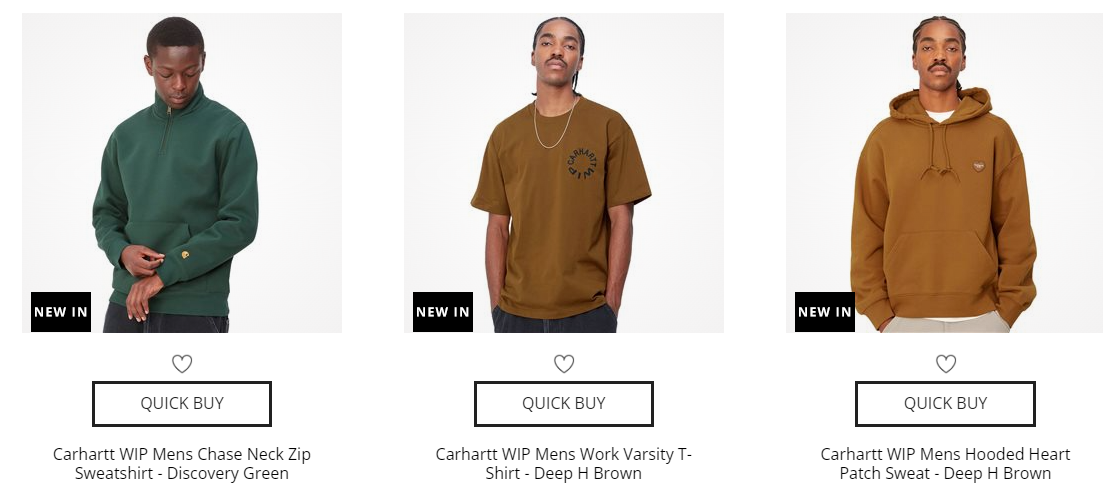The image size is (1103, 499).
Task: Click the heart icon under the Hooded Heart Patch Sweat
Action: click(946, 363)
